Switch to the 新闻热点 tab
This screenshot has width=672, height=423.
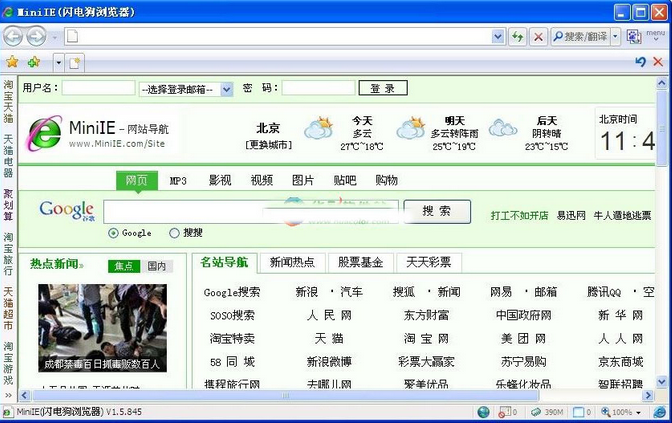(292, 262)
